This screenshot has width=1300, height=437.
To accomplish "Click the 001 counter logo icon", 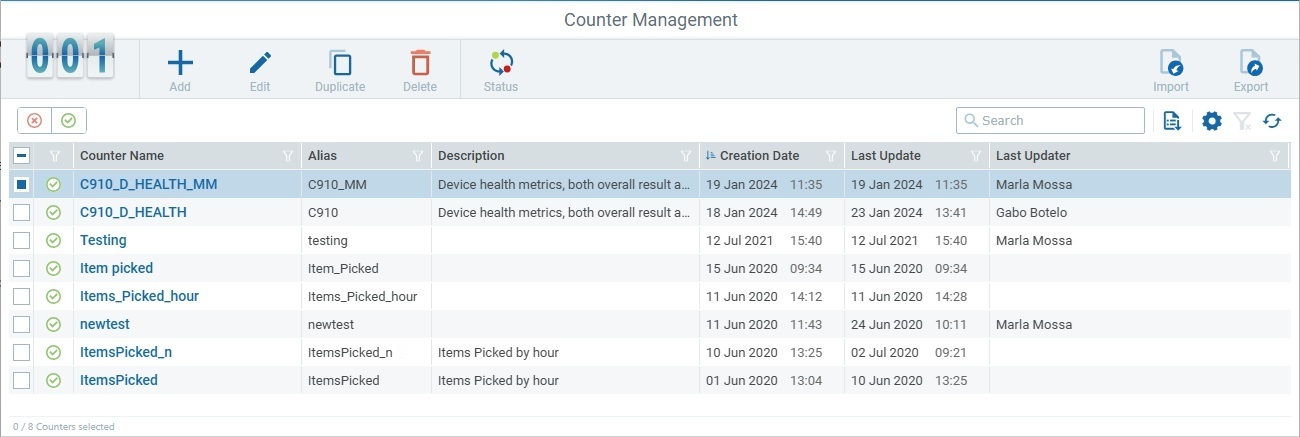I will click(x=70, y=56).
